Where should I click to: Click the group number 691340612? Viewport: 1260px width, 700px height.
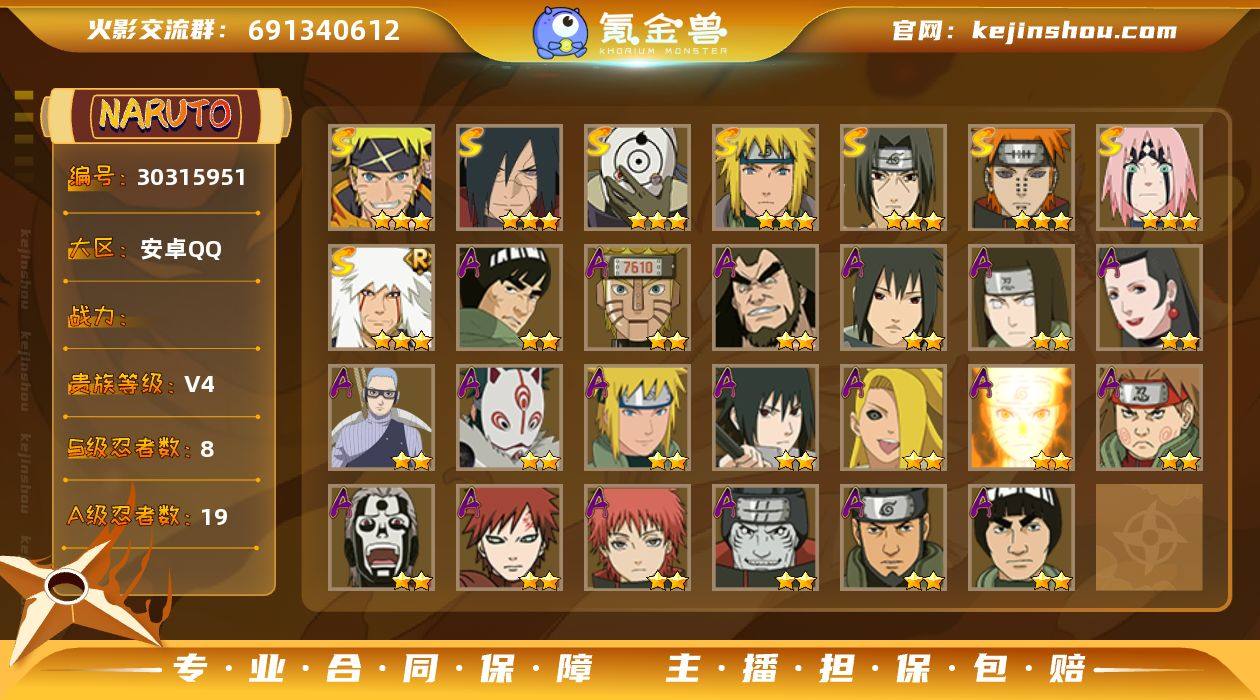click(x=324, y=30)
